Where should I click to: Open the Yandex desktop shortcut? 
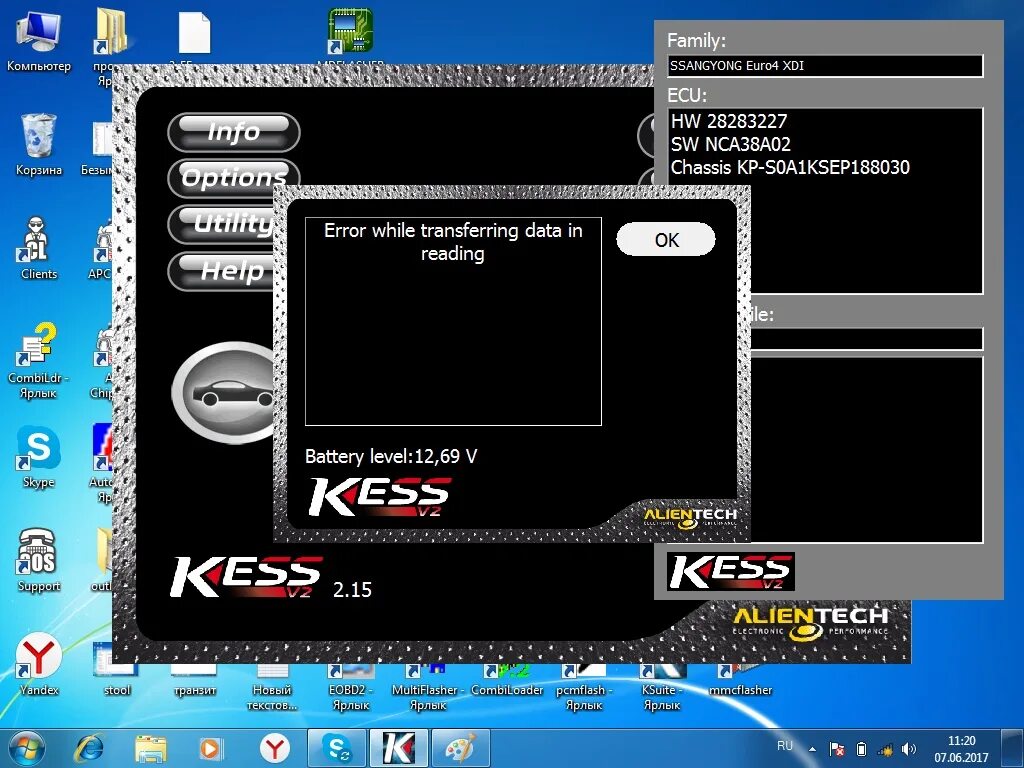[x=39, y=665]
